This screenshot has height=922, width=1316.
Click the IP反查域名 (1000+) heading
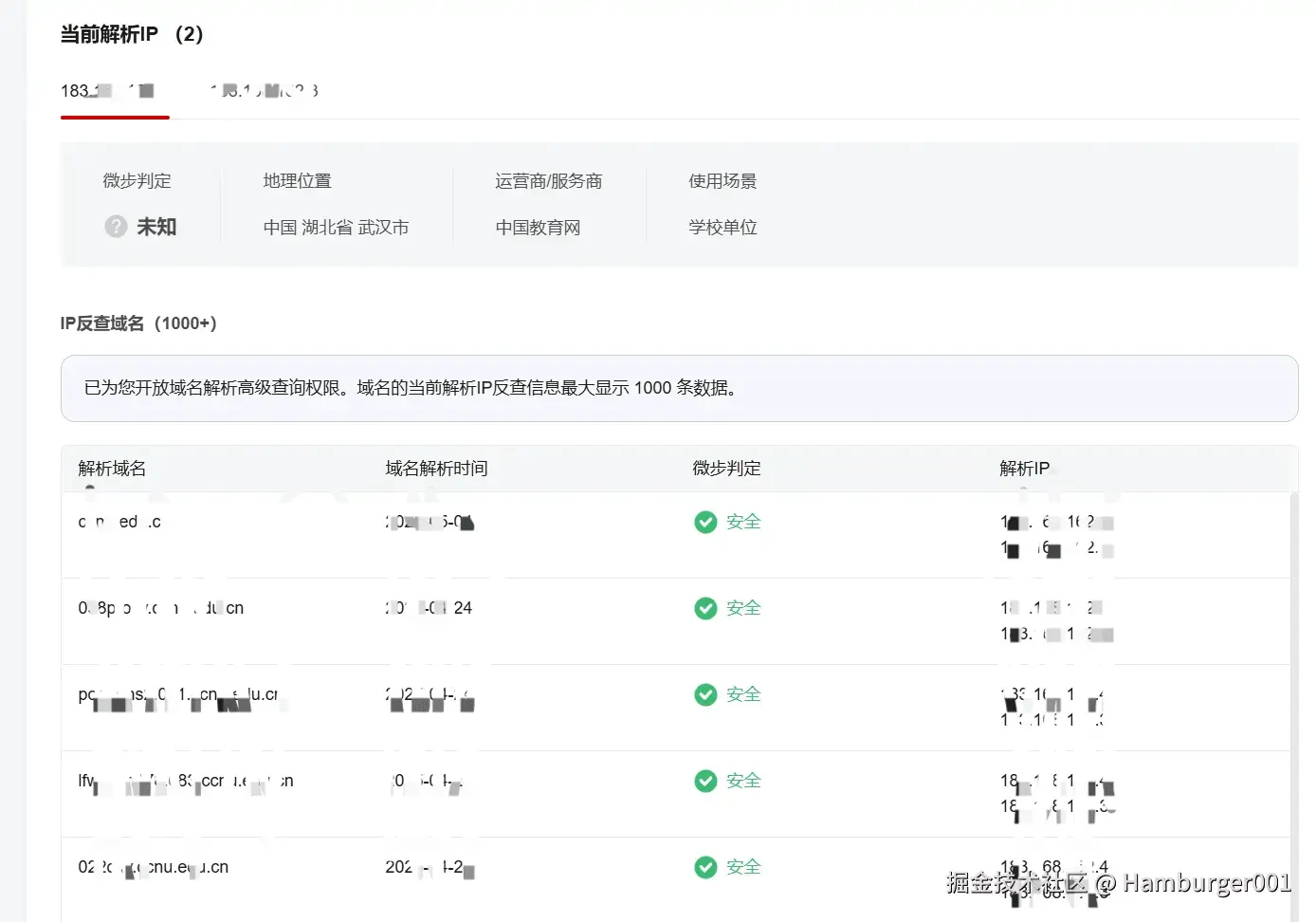138,323
